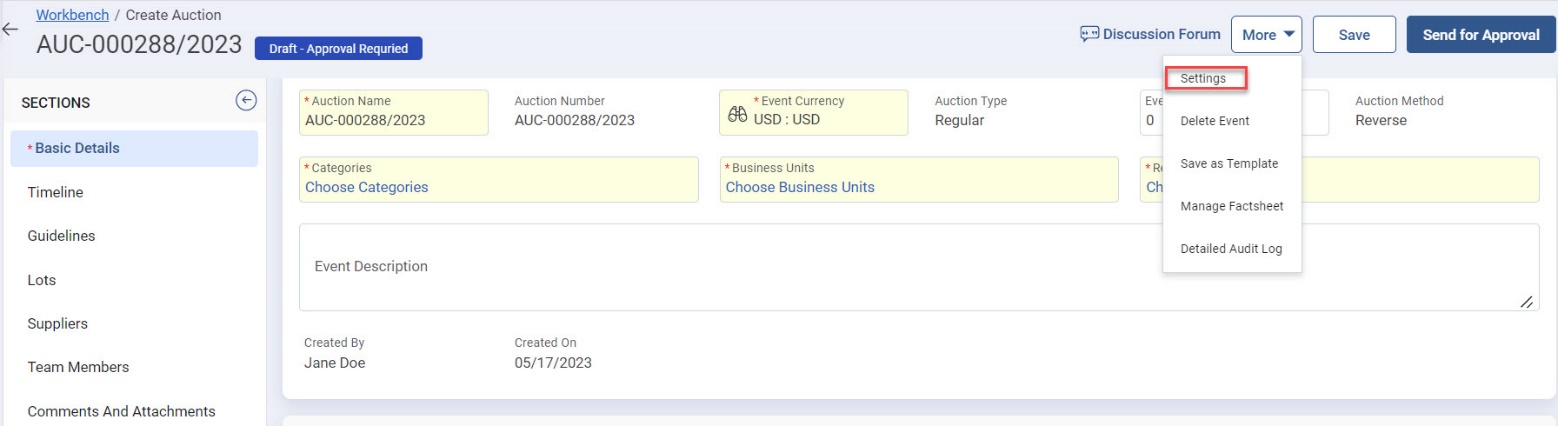Viewport: 1558px width, 426px height.
Task: Click Choose Business Units link
Action: point(799,187)
